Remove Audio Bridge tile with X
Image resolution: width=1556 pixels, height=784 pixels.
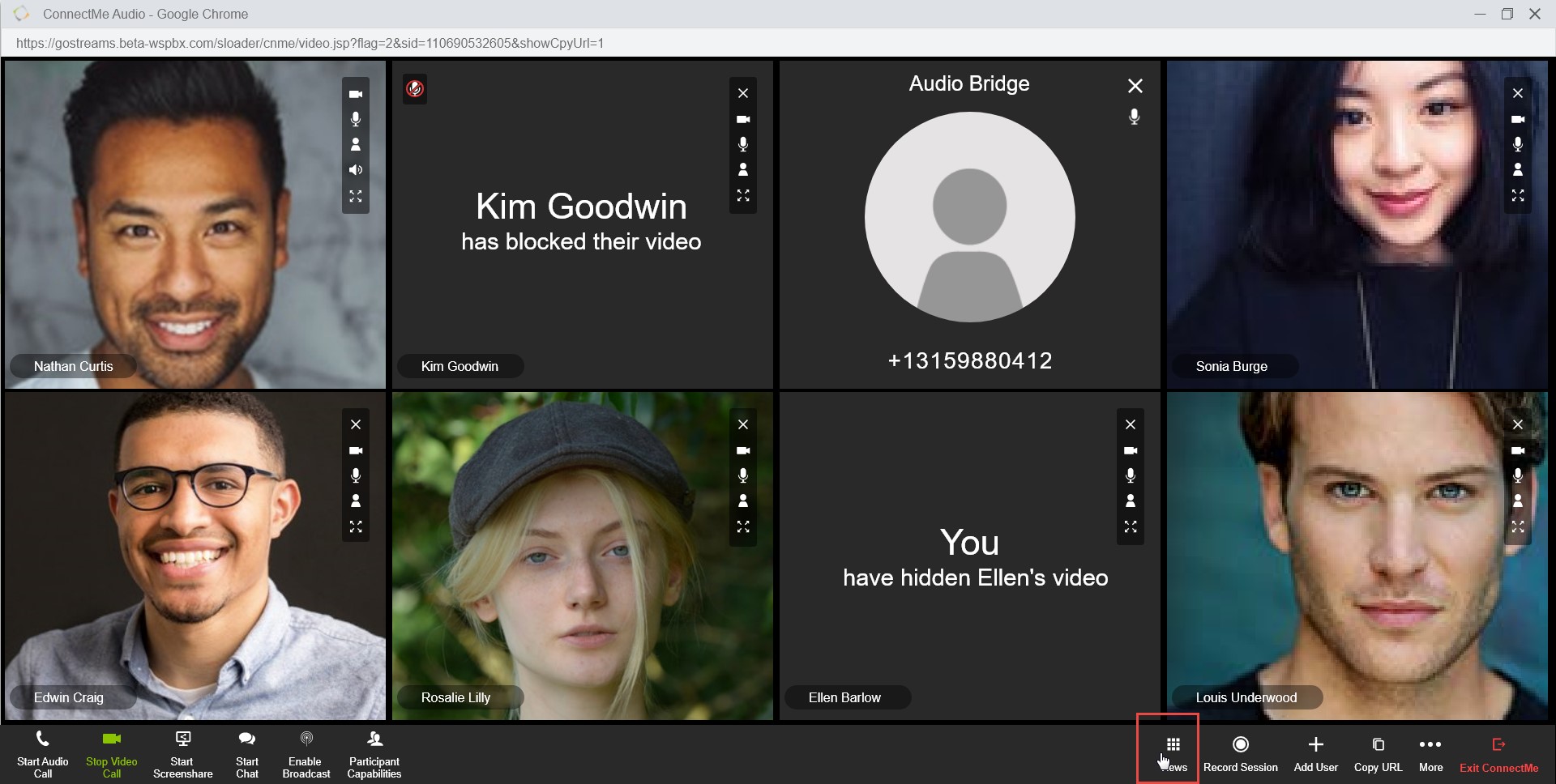(1135, 86)
